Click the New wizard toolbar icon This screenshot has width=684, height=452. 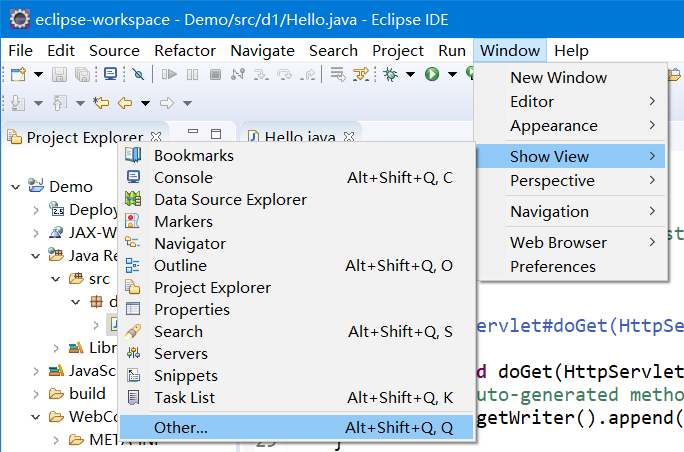point(18,74)
